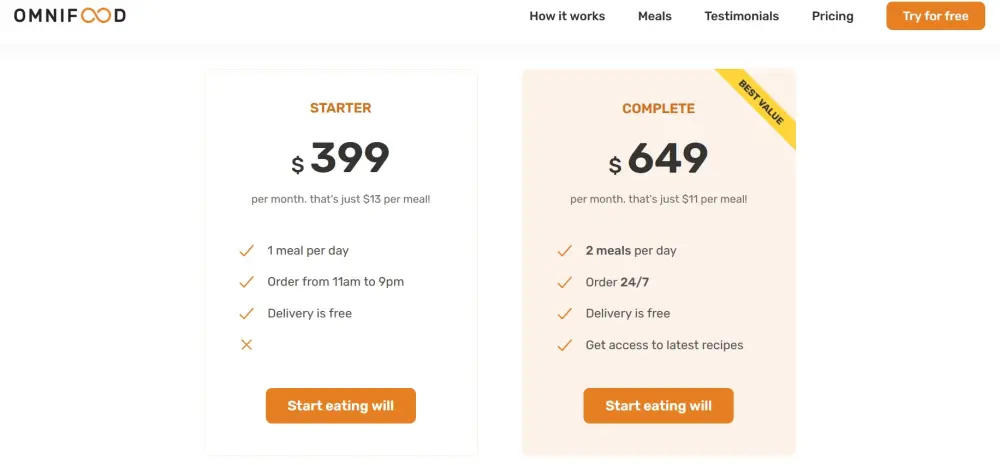
Task: Click Starter plan's "Start eating will" button
Action: [340, 406]
